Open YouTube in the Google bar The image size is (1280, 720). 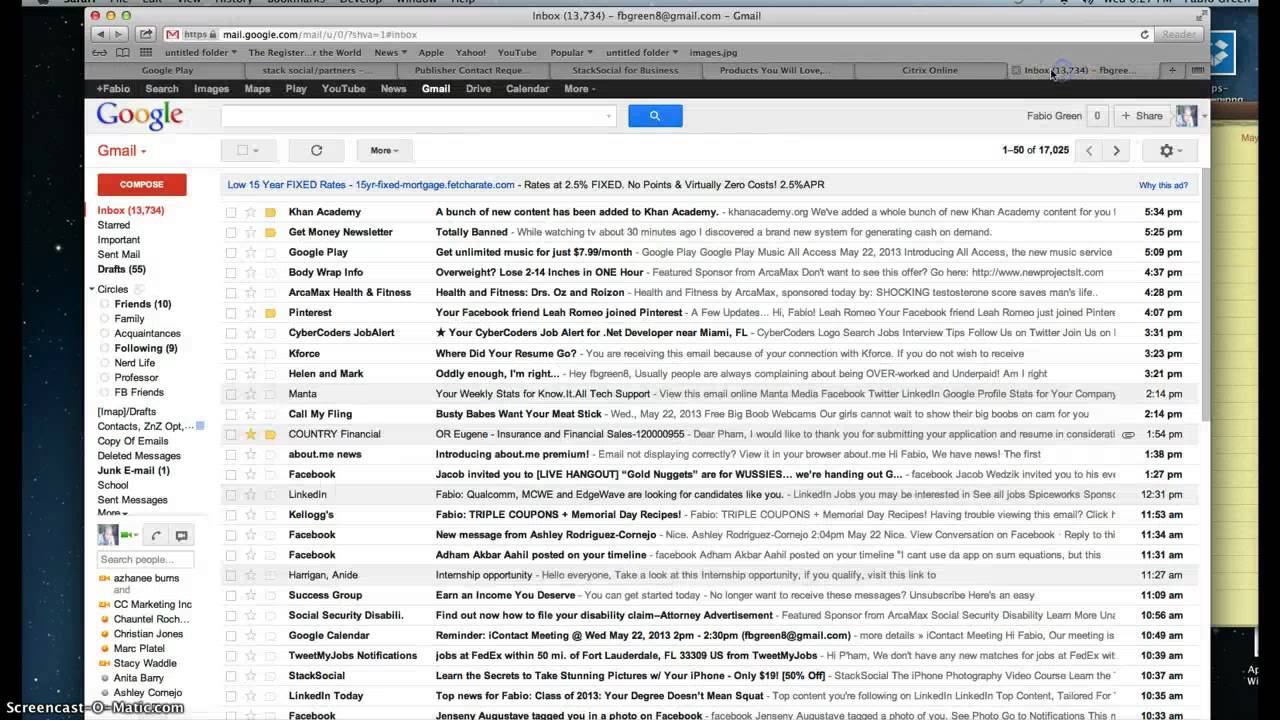[343, 88]
